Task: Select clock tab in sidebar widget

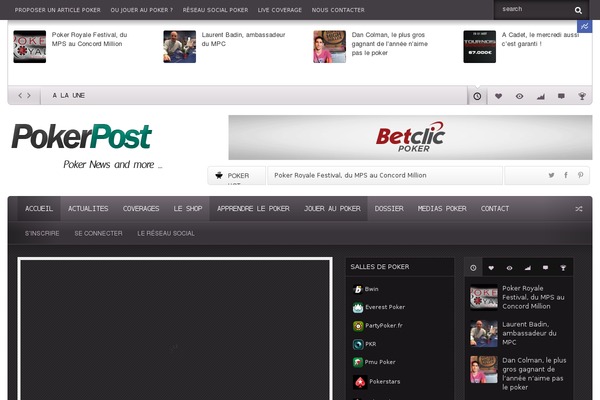Action: click(x=473, y=268)
